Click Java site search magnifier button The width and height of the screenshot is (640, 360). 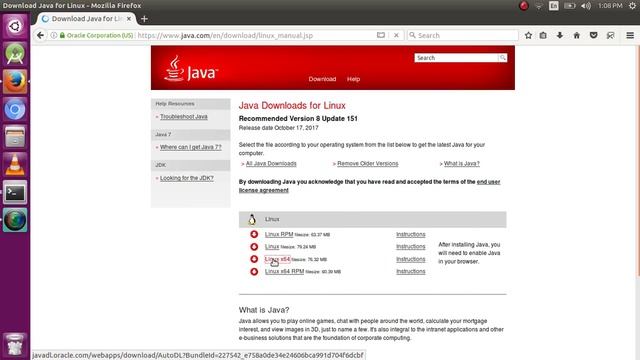[502, 58]
